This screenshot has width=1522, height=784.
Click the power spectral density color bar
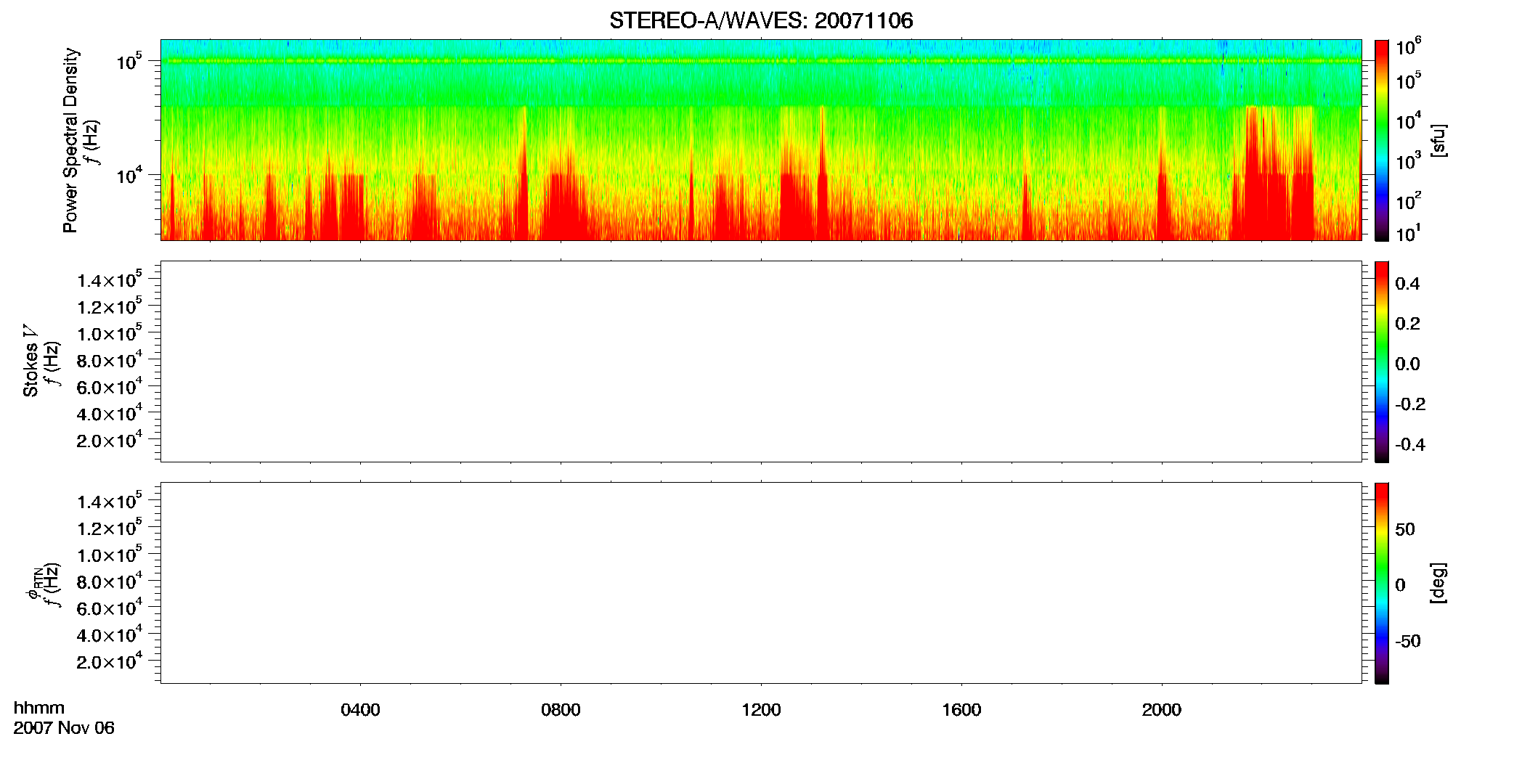click(1382, 140)
